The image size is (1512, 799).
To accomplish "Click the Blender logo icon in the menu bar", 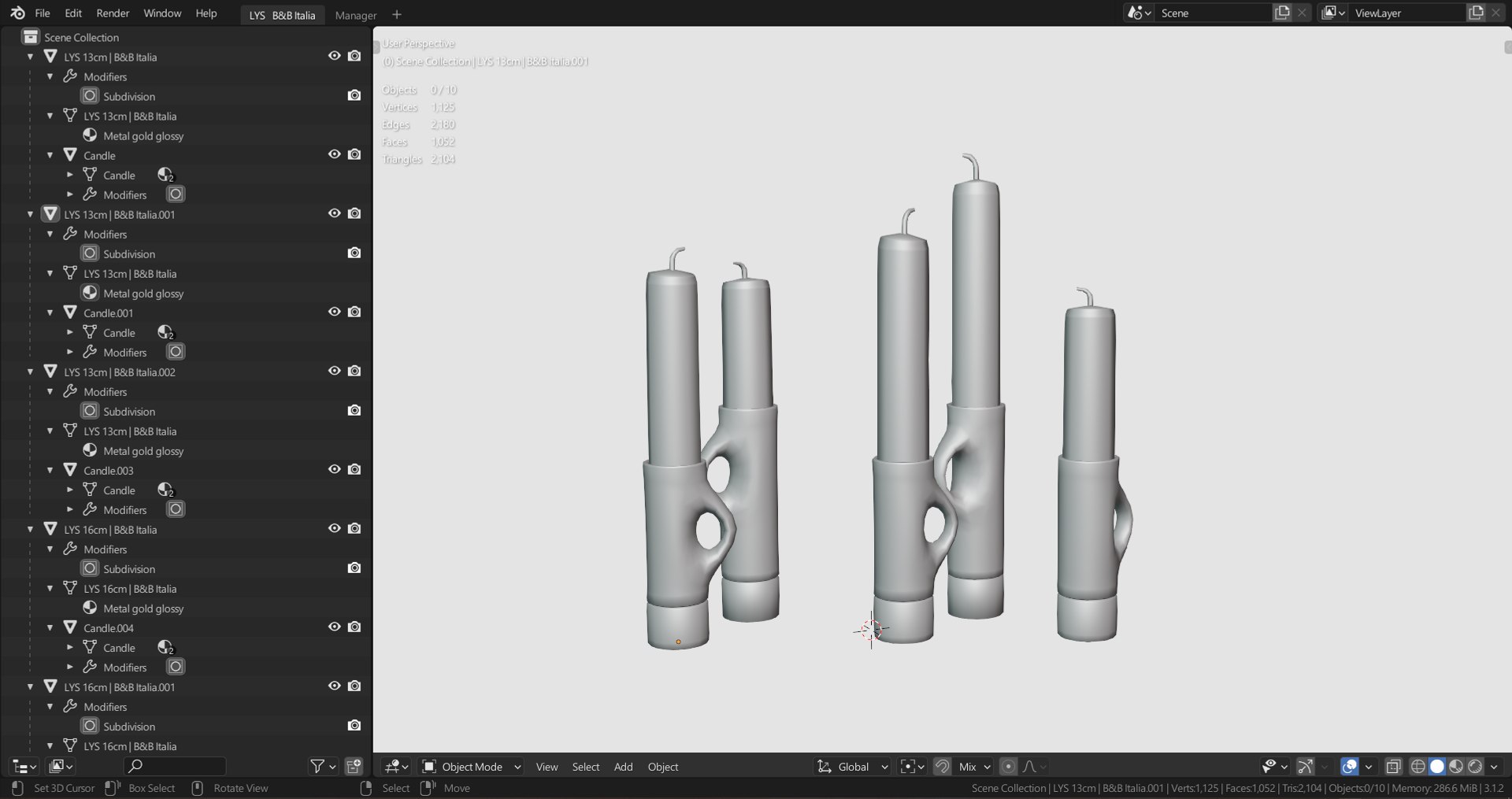I will pyautogui.click(x=17, y=13).
